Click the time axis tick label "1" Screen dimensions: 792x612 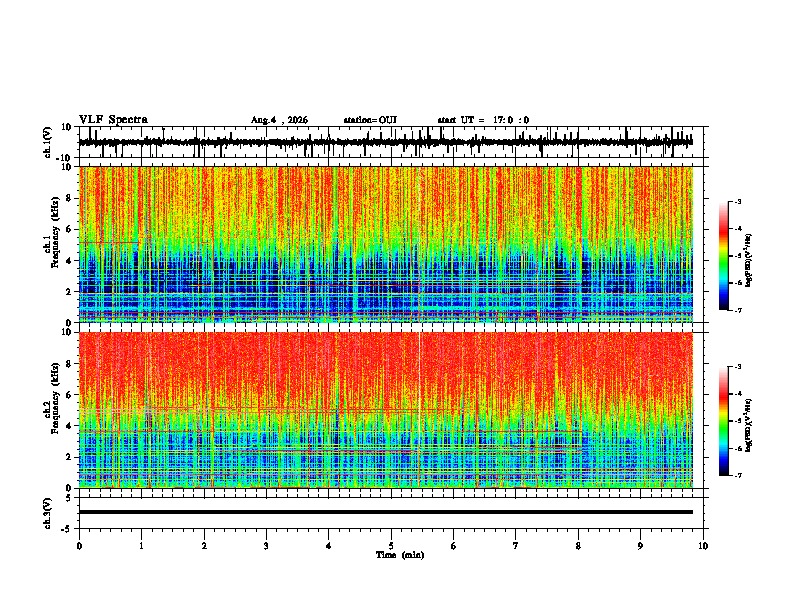pos(141,546)
